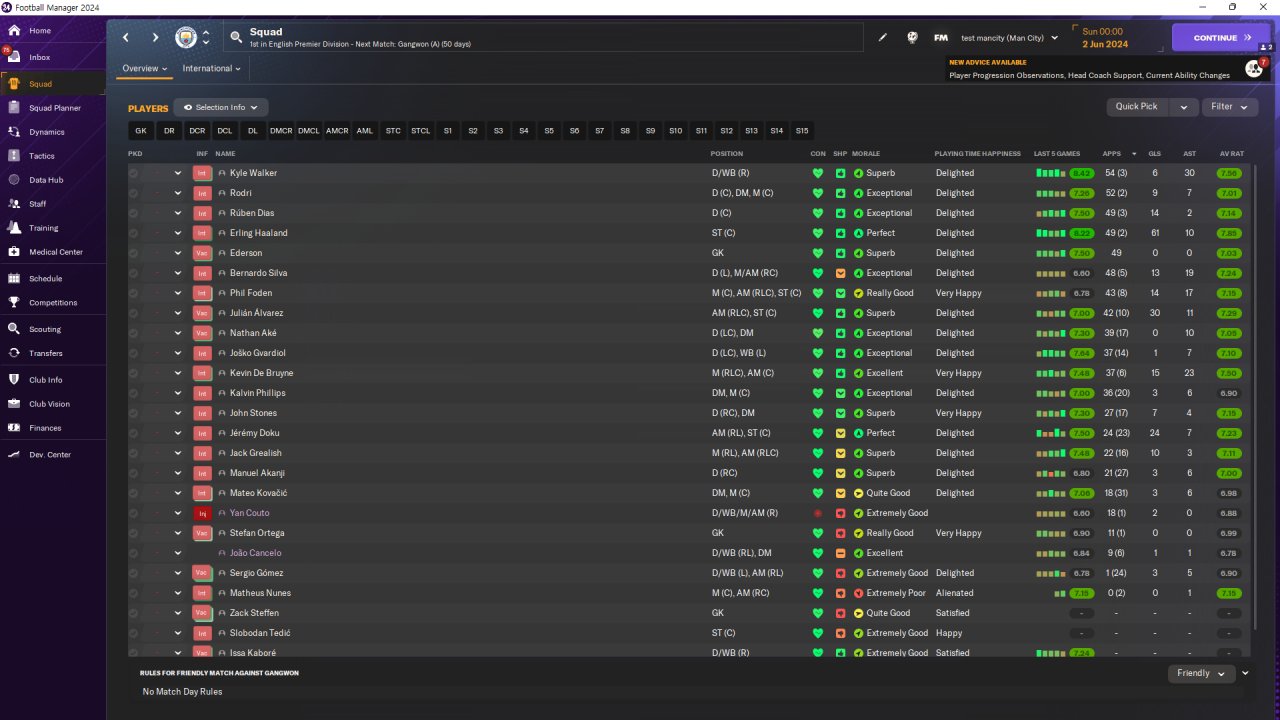Screen dimensions: 1280x720
Task: Open the Filter dropdown
Action: (1229, 107)
